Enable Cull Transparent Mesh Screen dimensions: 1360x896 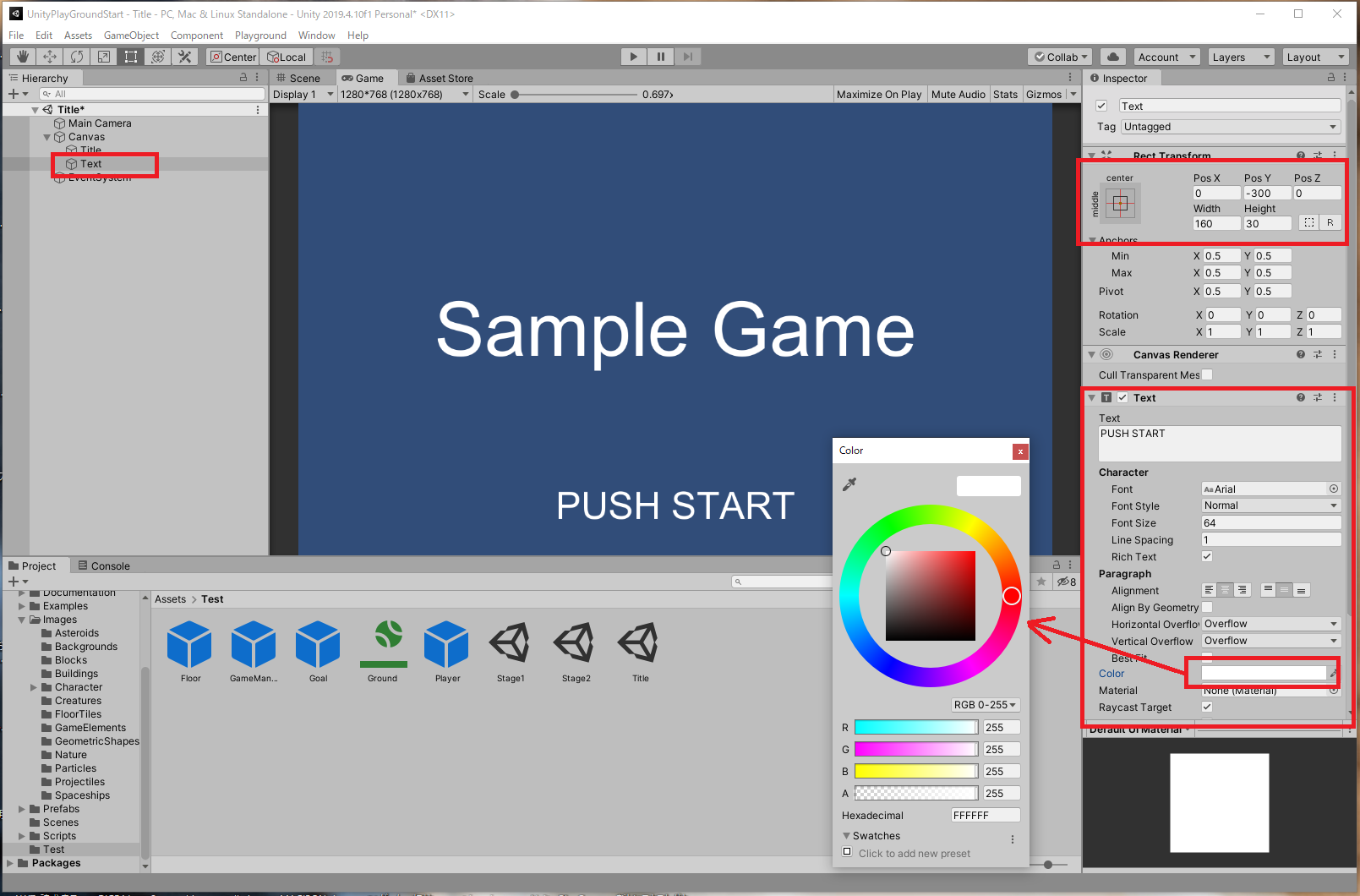pos(1207,374)
